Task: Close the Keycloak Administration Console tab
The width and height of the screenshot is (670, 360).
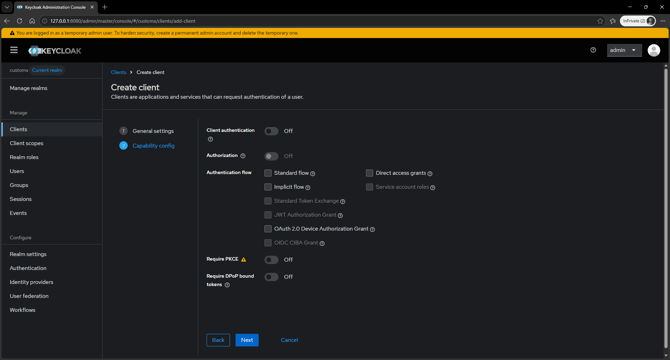Action: coord(92,7)
